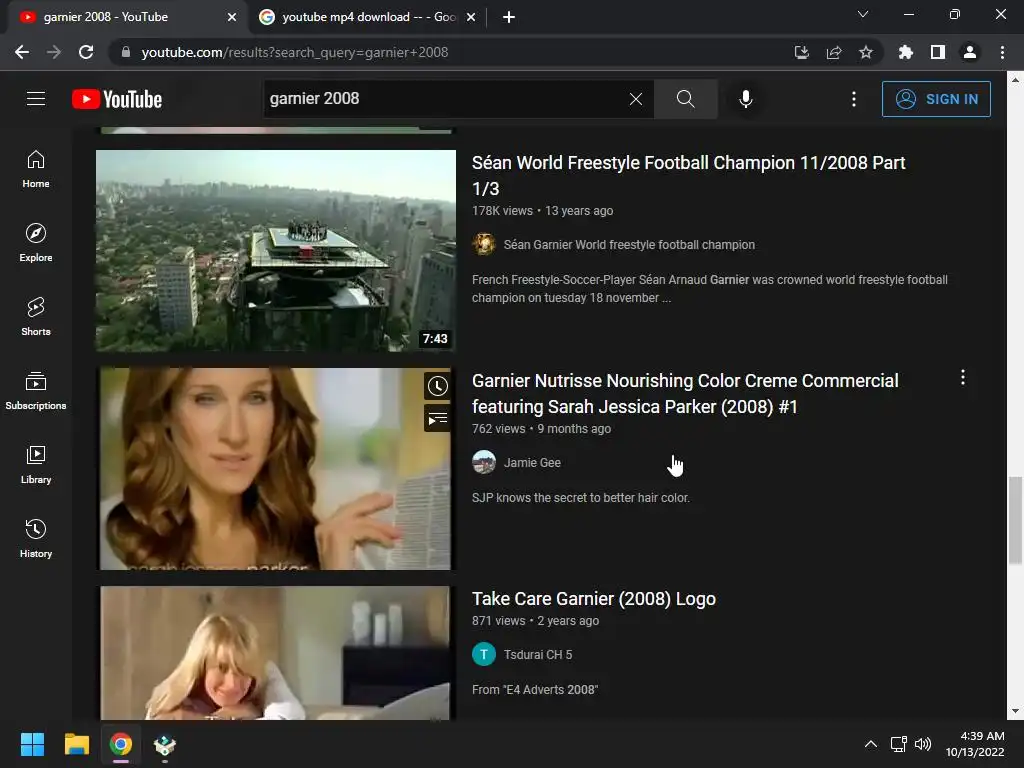This screenshot has height=768, width=1024.
Task: Open a new browser tab
Action: click(509, 18)
